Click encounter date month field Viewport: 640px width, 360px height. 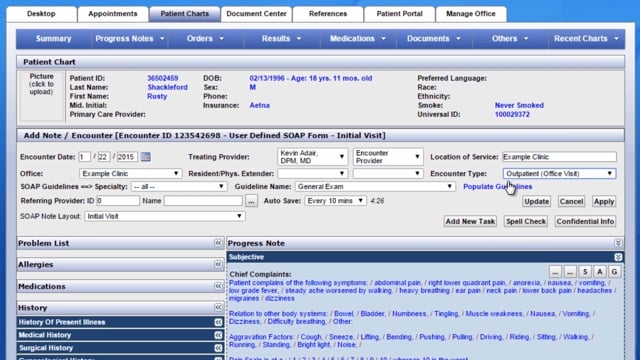coord(84,157)
